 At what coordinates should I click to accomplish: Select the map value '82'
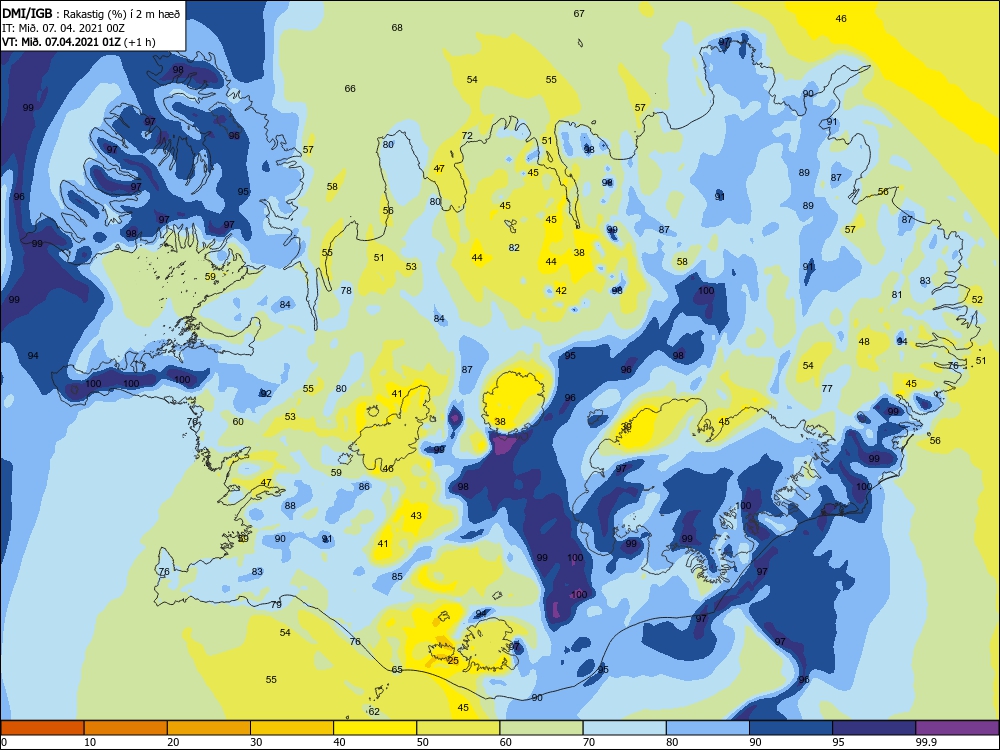[x=514, y=247]
